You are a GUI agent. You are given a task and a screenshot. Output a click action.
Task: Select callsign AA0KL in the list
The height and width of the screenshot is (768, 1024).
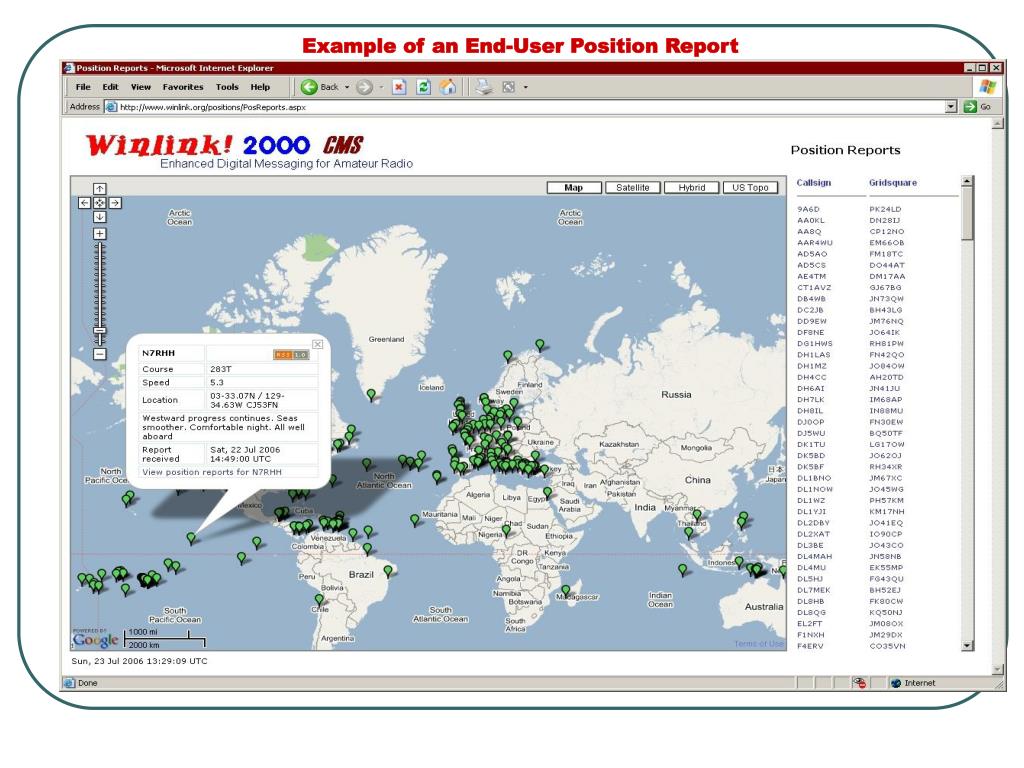[810, 220]
